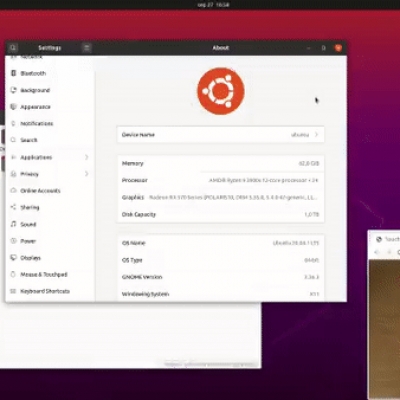The height and width of the screenshot is (400, 400).
Task: Click the Privacy icon in sidebar
Action: tap(13, 174)
